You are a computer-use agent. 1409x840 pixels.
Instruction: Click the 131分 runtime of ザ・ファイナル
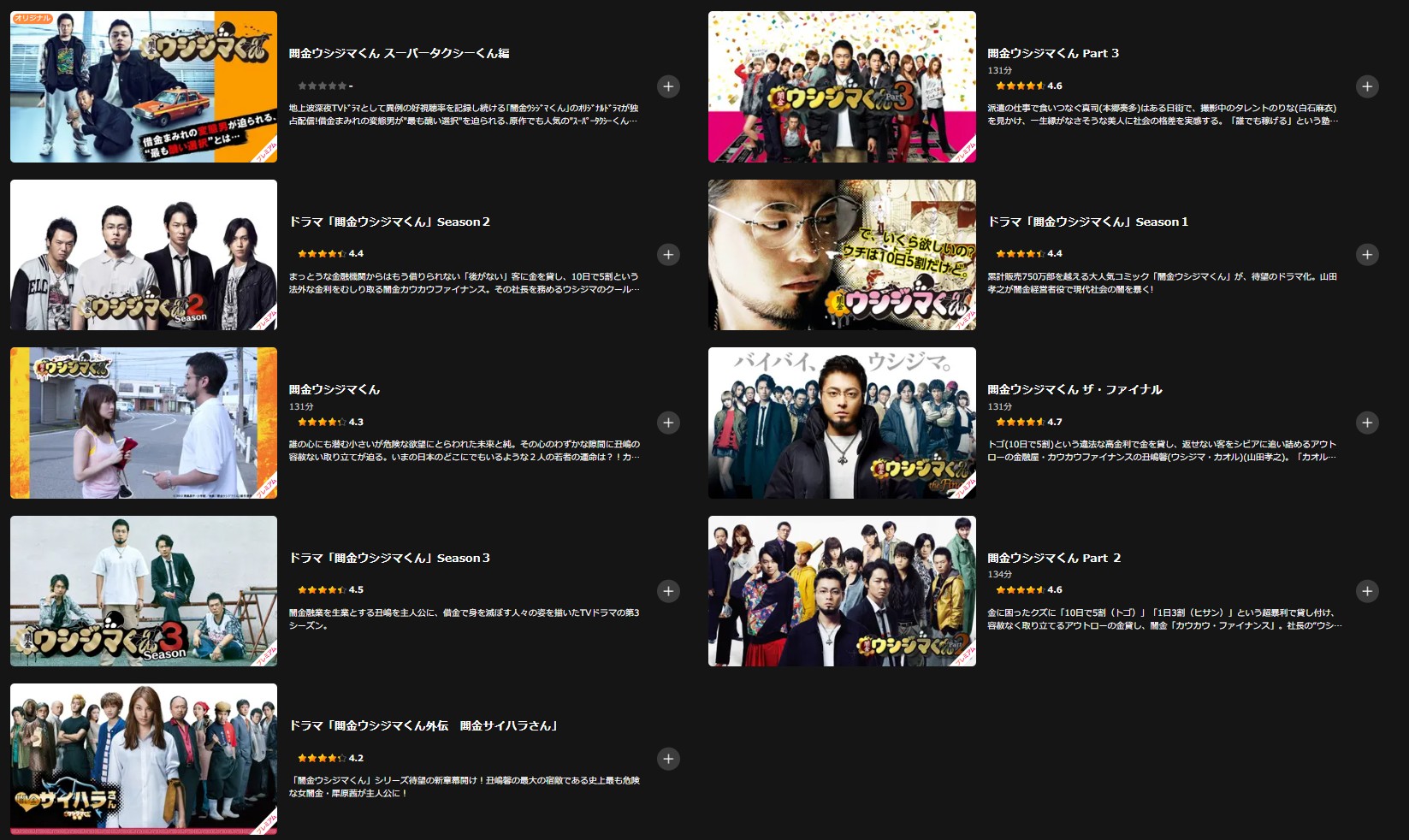pos(1000,406)
